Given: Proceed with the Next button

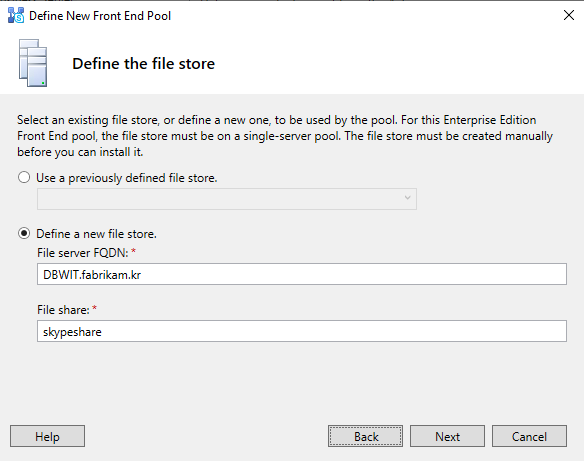Looking at the screenshot, I should [447, 436].
